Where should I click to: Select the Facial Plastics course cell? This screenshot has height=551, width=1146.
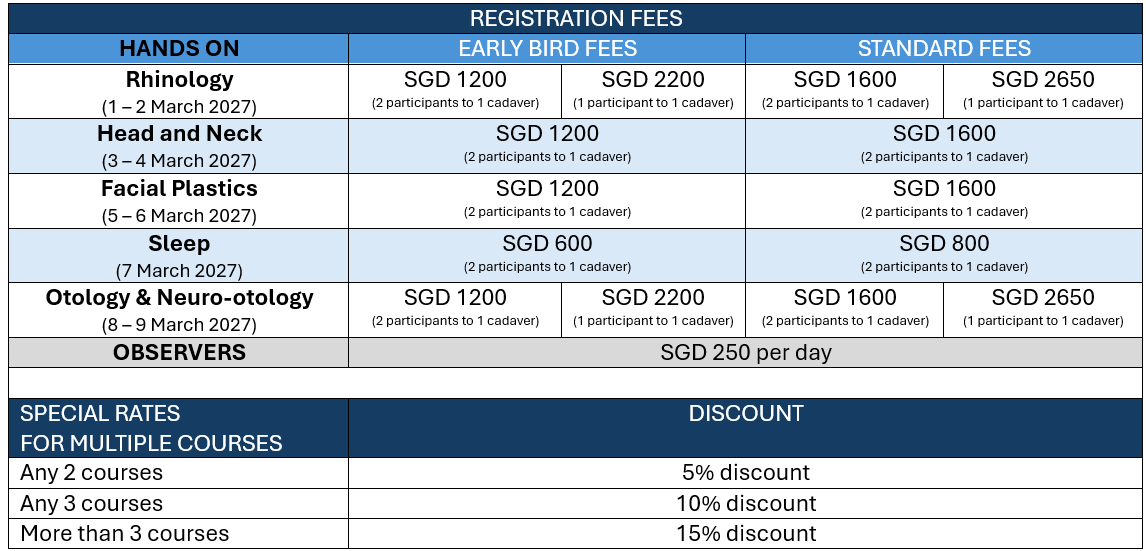[x=179, y=201]
